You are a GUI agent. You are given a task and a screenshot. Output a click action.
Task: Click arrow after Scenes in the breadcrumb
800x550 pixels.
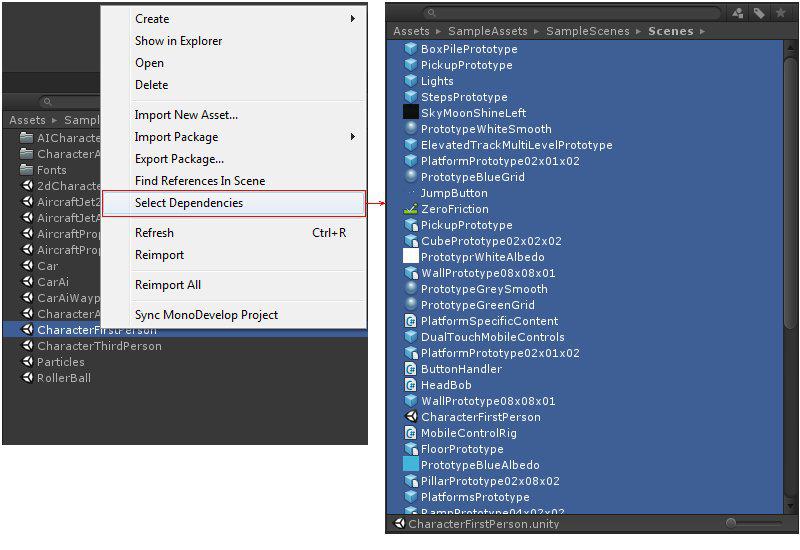point(702,31)
